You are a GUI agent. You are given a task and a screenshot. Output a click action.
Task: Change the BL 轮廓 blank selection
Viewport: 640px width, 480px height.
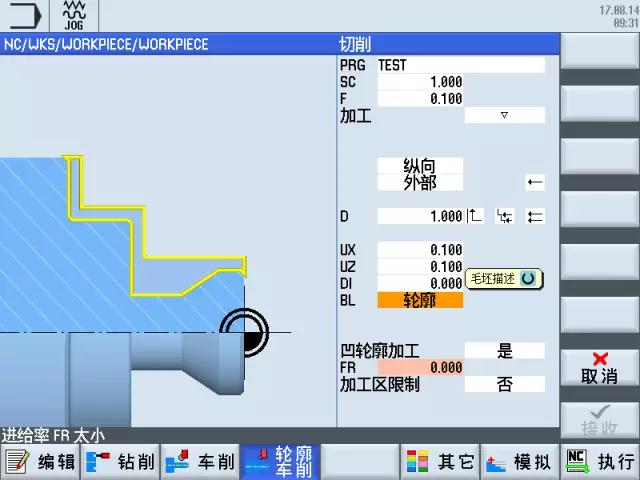coord(420,300)
